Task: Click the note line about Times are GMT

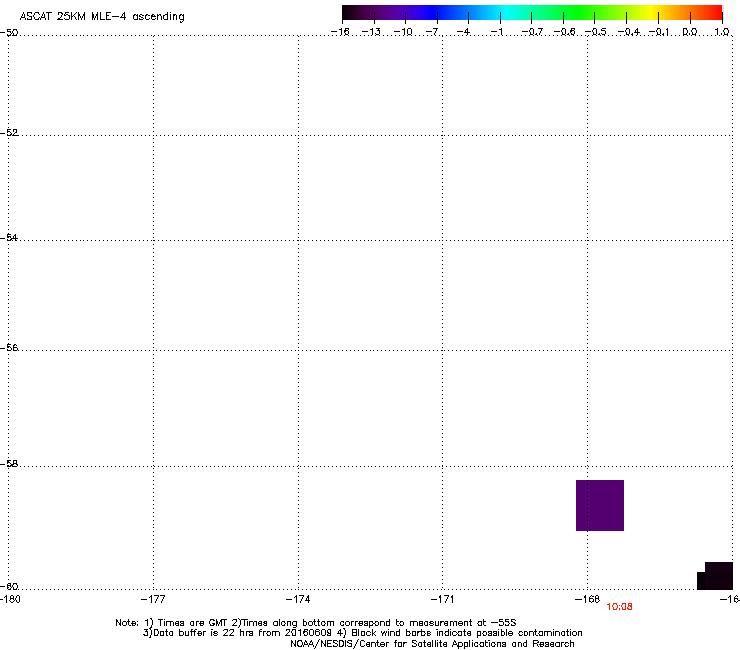Action: click(316, 623)
